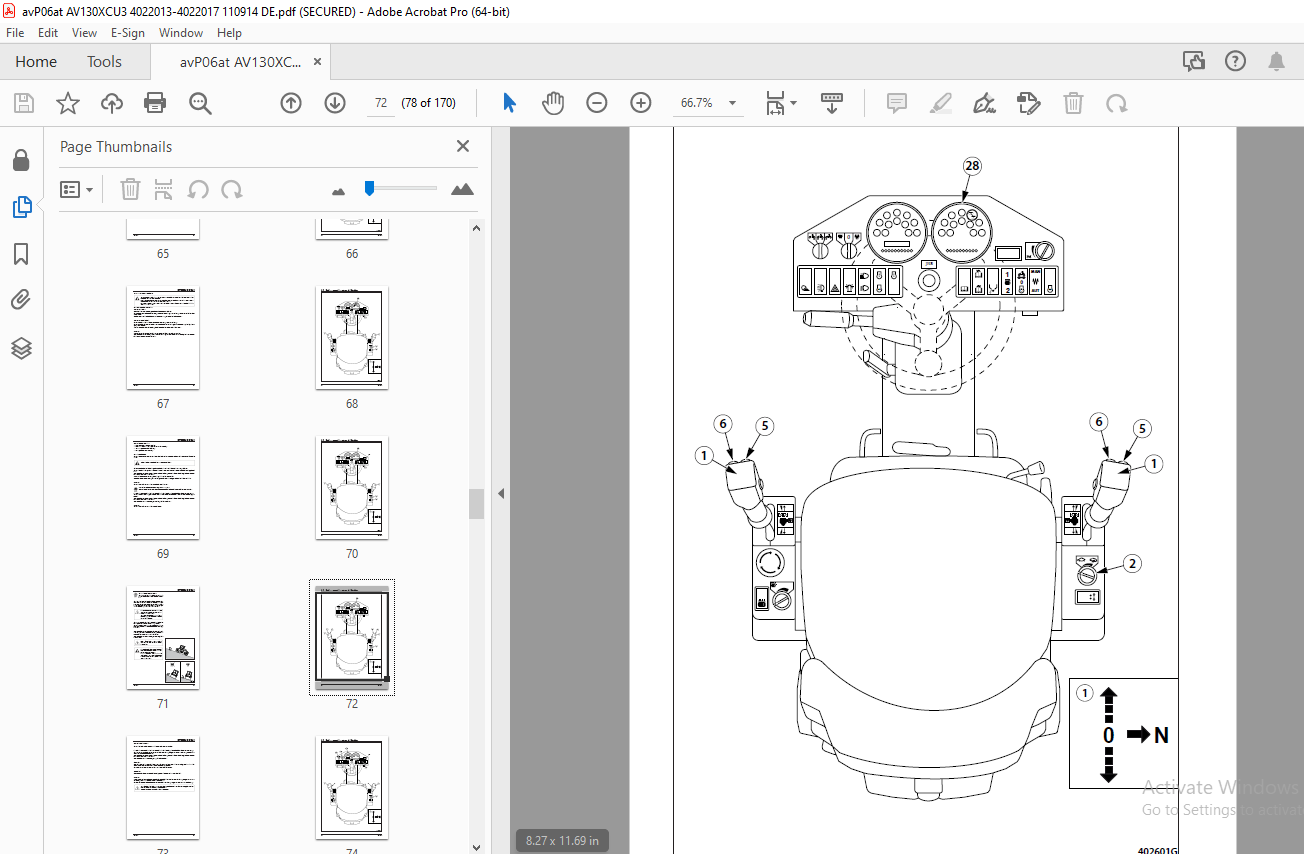
Task: Select the page 71 thumbnail
Action: point(163,638)
